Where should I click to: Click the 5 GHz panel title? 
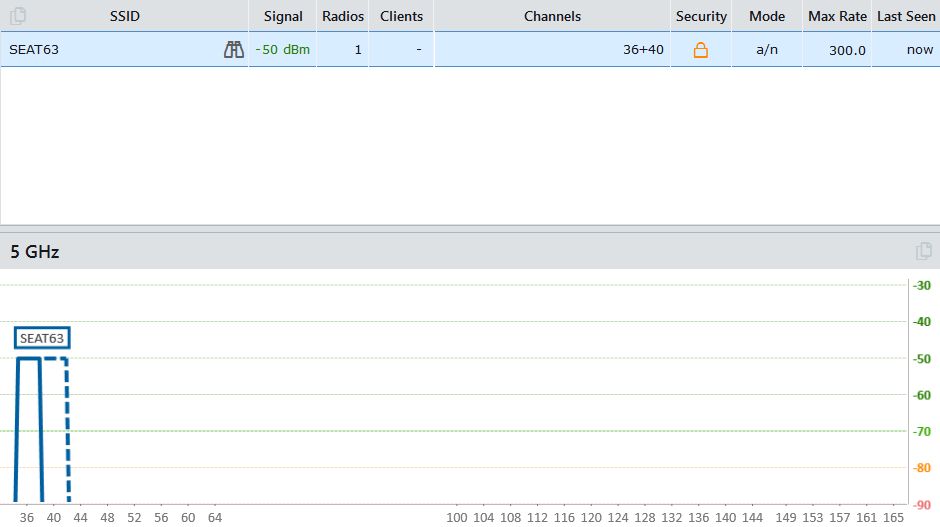click(x=35, y=252)
